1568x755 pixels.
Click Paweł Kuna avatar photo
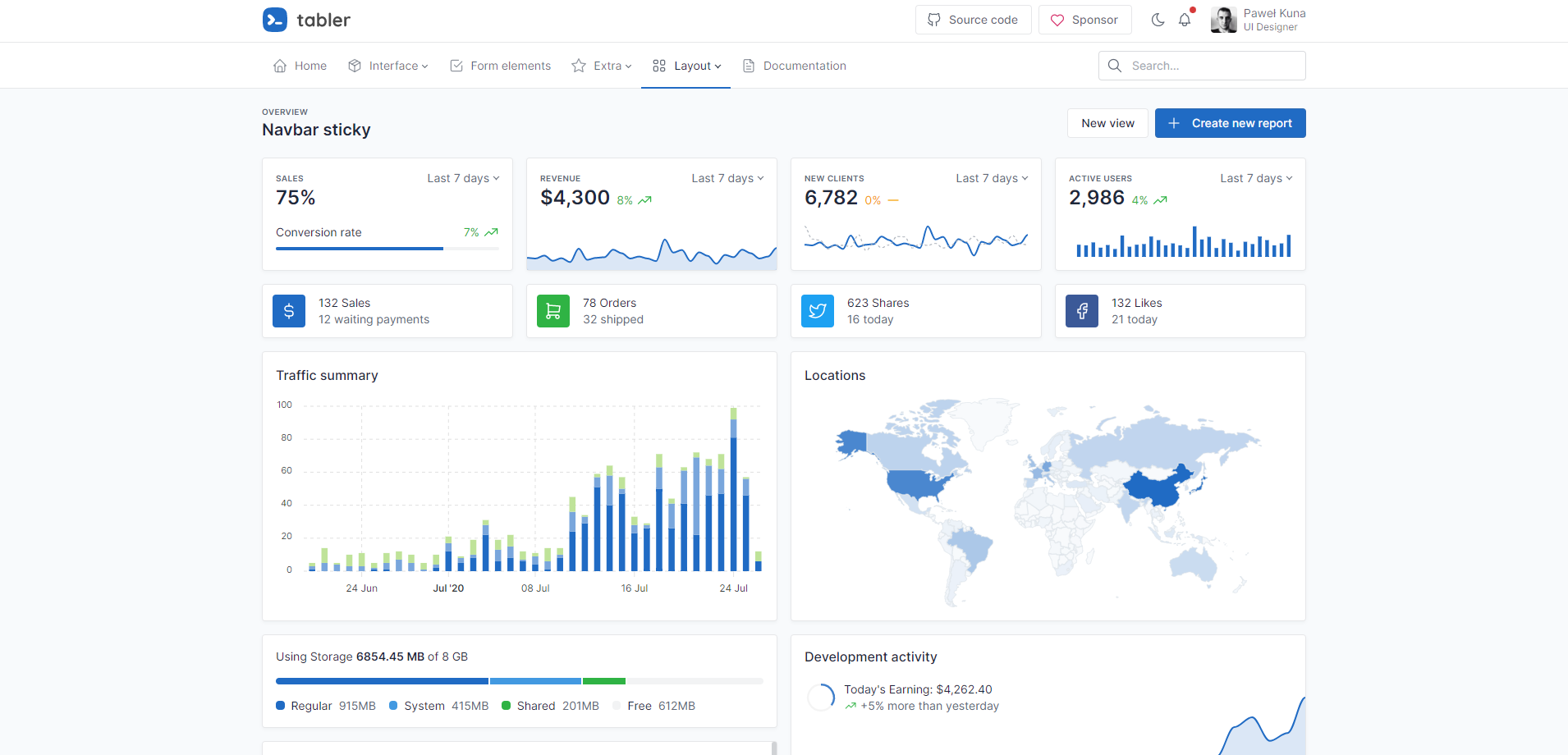click(1224, 20)
